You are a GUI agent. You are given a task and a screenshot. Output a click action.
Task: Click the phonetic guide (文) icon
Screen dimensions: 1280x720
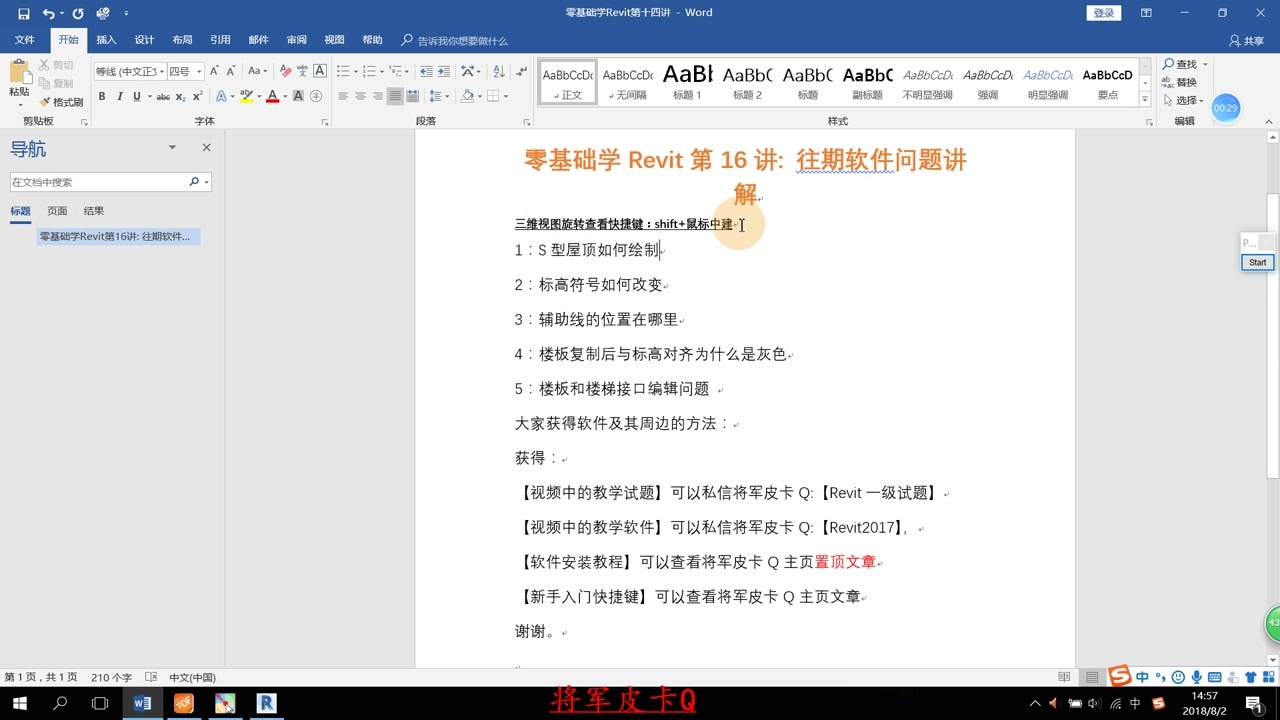(302, 71)
